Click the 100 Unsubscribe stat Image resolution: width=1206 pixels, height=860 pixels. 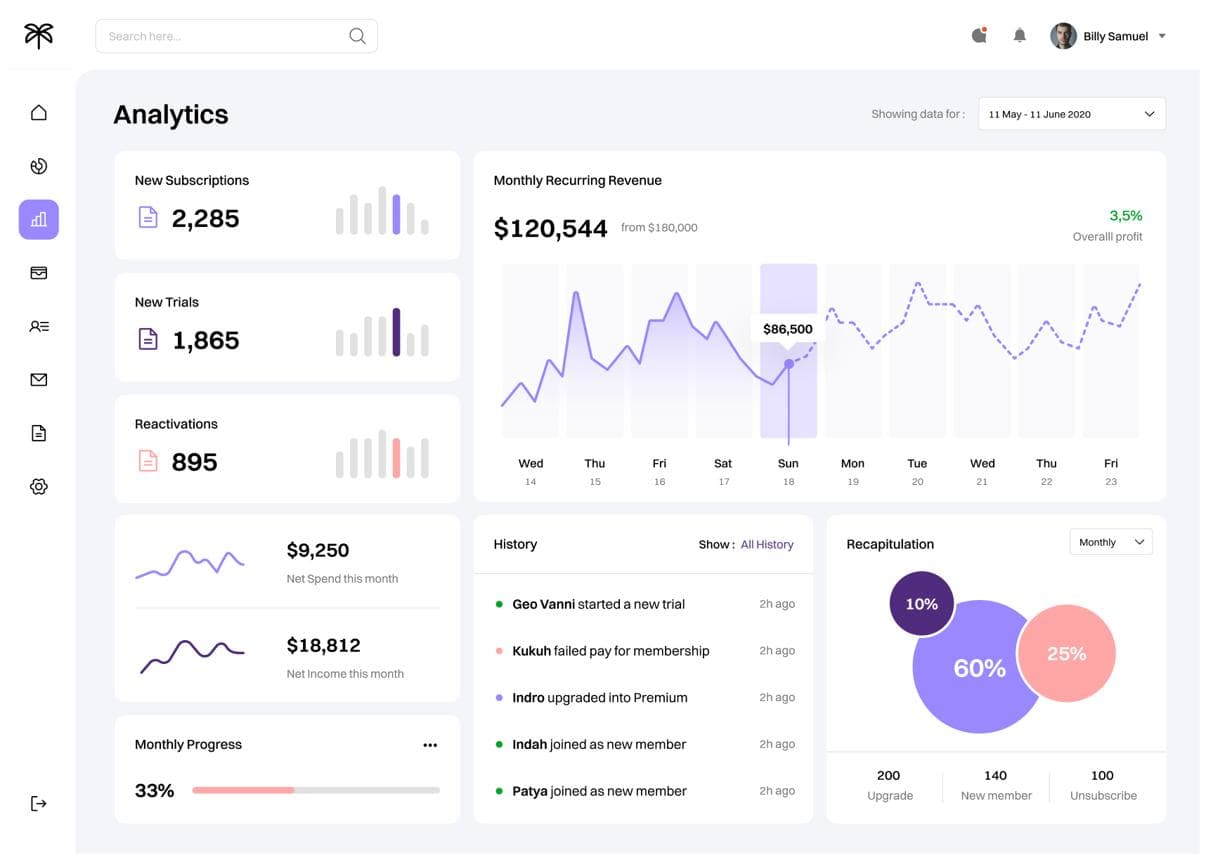tap(1103, 785)
